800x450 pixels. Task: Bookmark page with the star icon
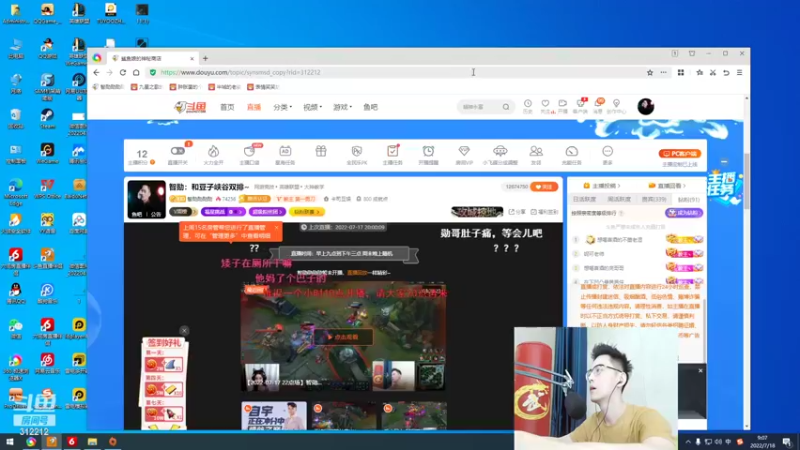(x=649, y=72)
